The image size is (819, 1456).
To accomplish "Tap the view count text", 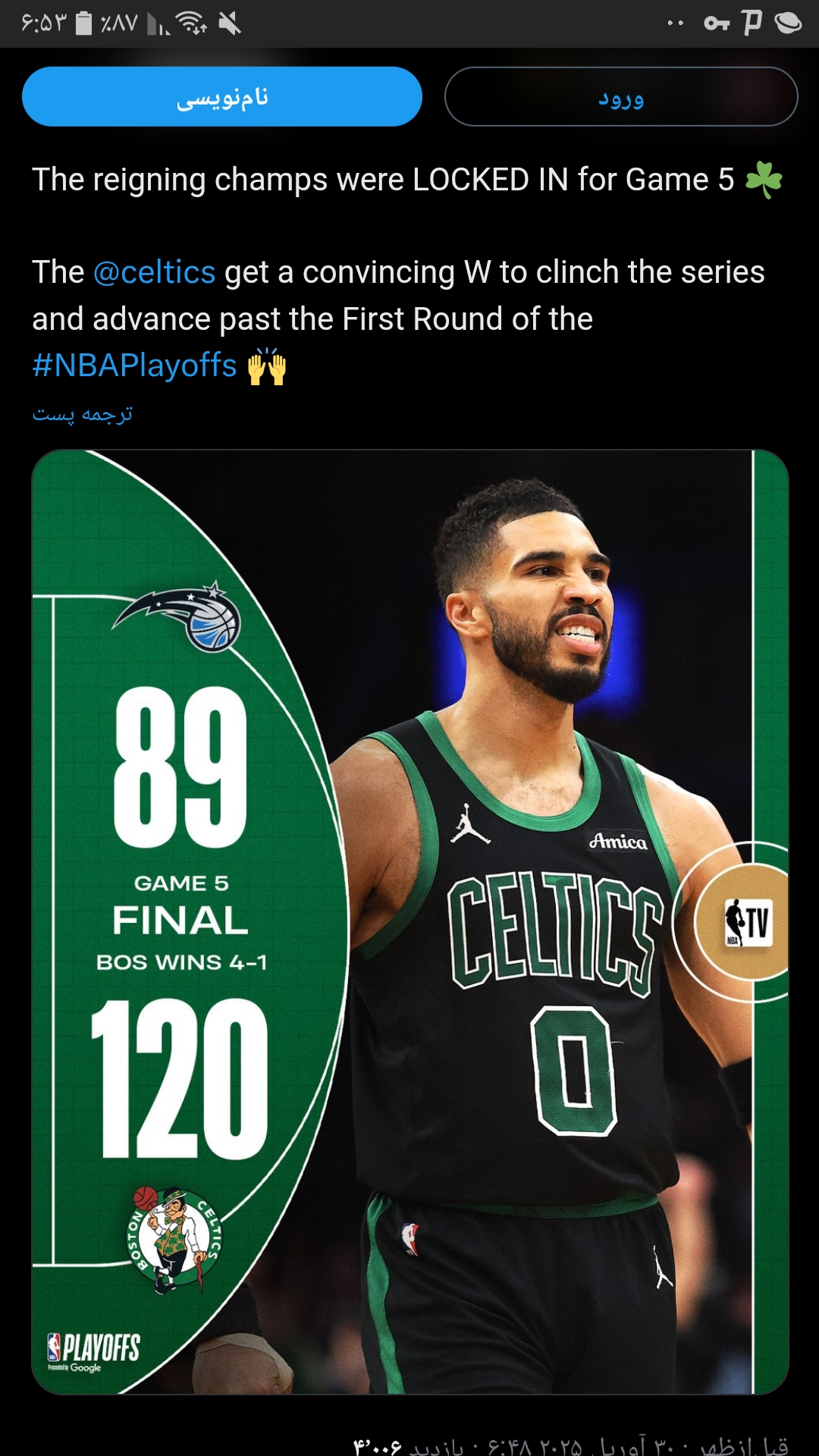I will 408,1445.
